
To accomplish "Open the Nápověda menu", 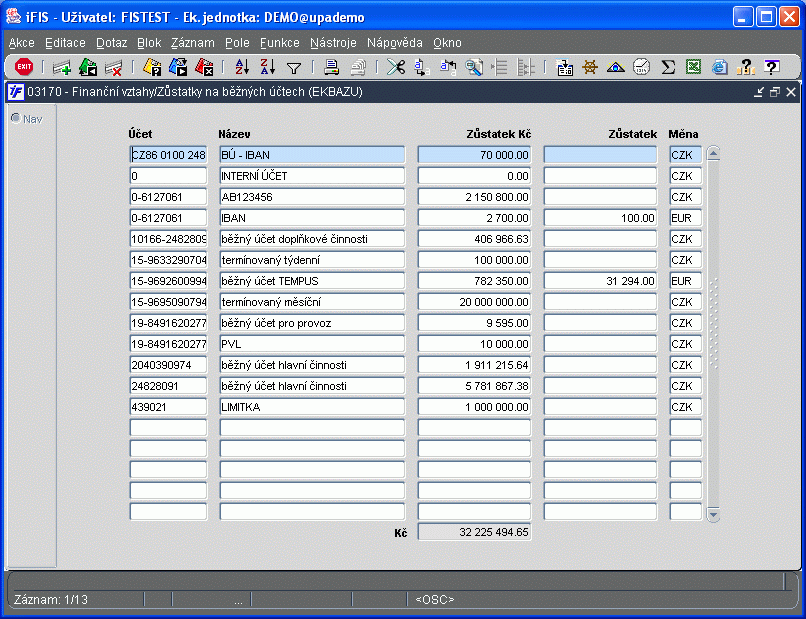I will point(395,43).
